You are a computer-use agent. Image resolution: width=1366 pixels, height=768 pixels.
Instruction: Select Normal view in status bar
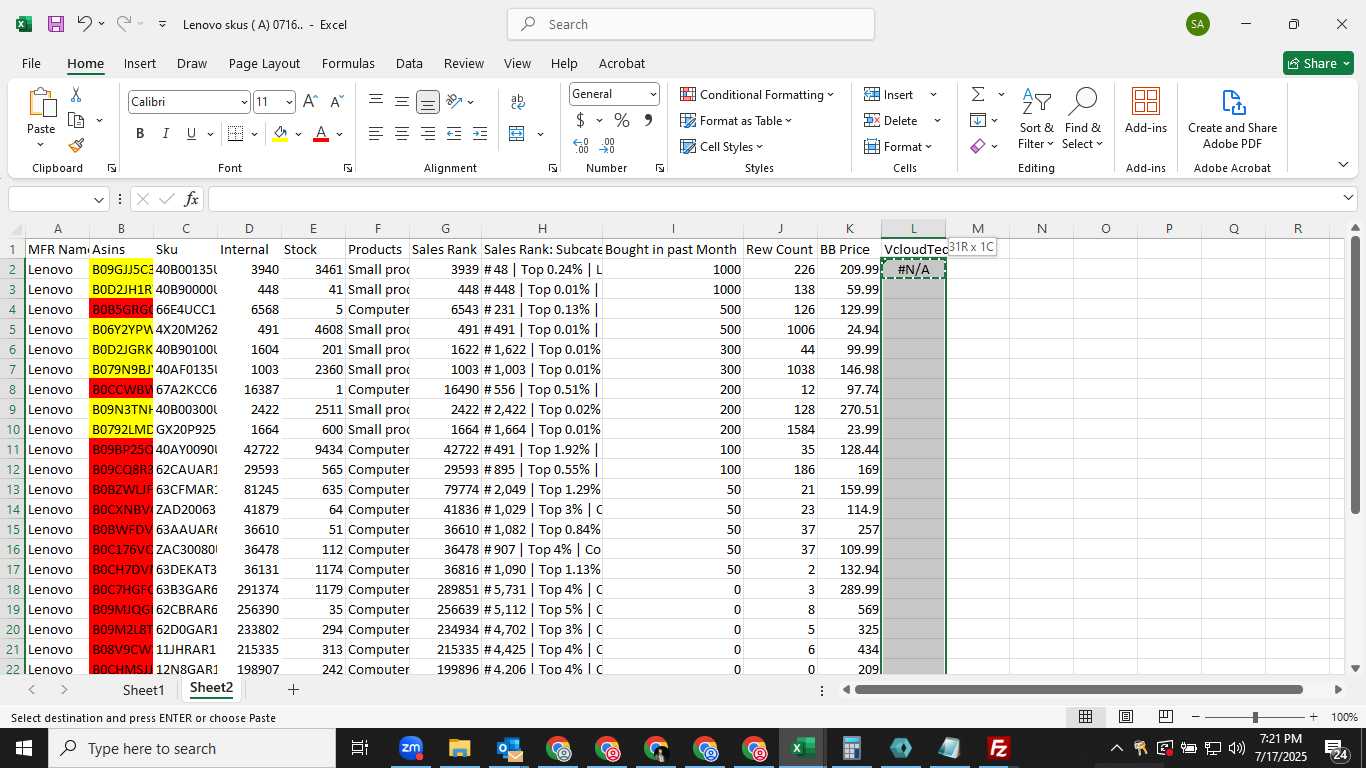(1085, 717)
